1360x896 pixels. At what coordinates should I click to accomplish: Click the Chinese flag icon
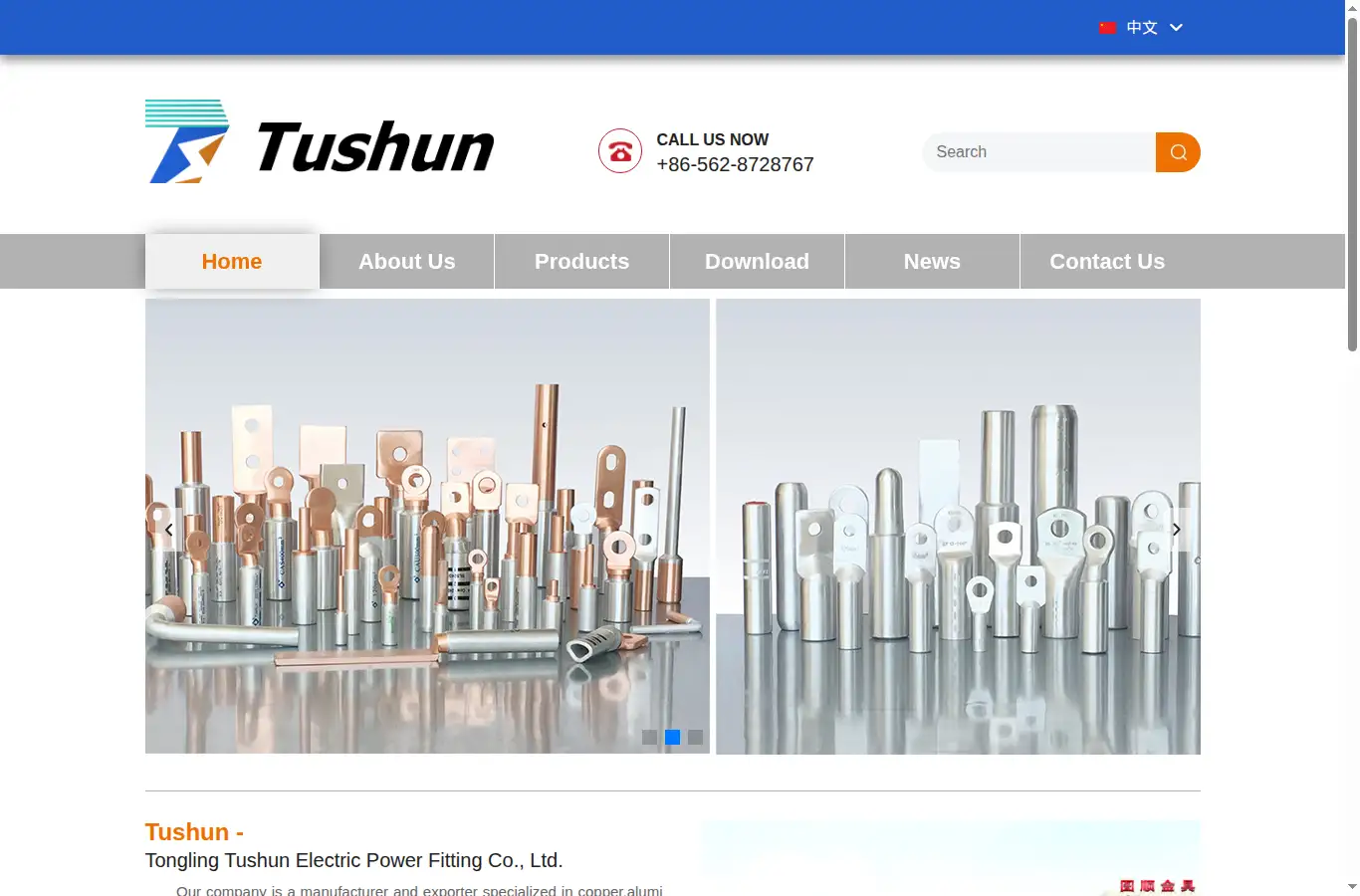tap(1107, 28)
